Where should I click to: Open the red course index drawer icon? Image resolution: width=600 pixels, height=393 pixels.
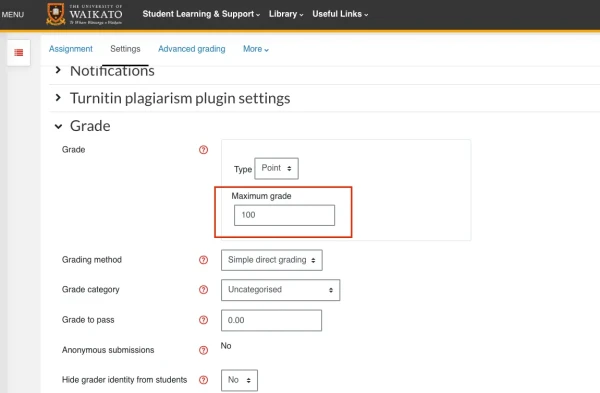(x=18, y=52)
